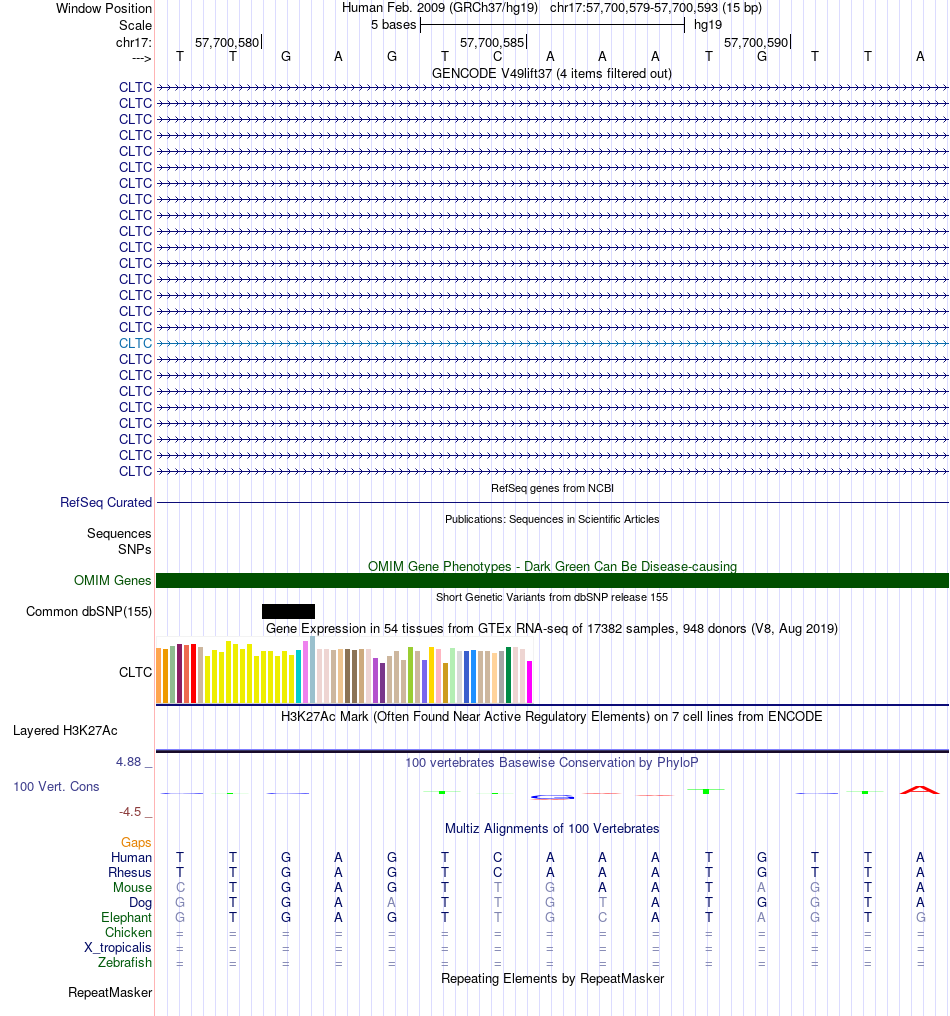Click the OMIM Genes track label
This screenshot has height=1016, width=950.
tap(112, 581)
